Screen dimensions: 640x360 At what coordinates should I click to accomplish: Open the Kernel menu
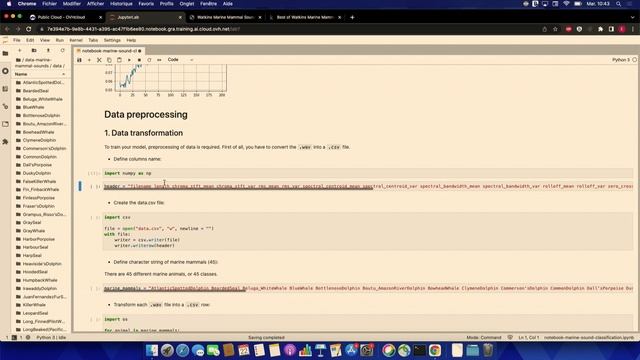click(76, 40)
